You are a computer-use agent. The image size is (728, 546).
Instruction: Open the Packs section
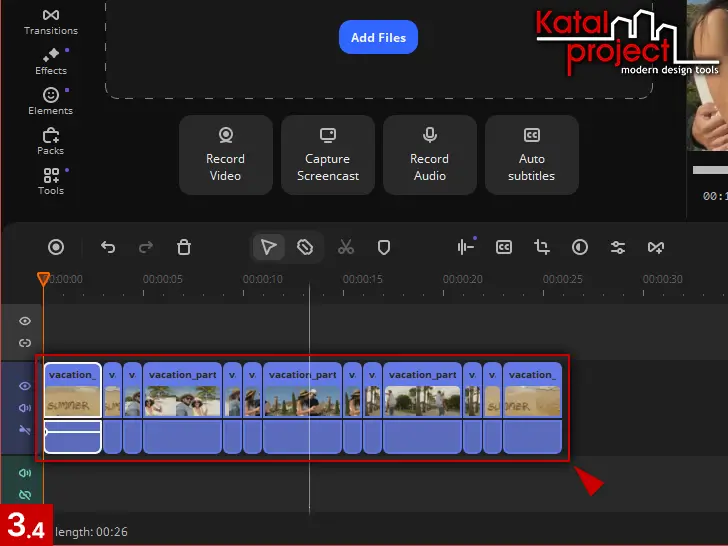50,141
